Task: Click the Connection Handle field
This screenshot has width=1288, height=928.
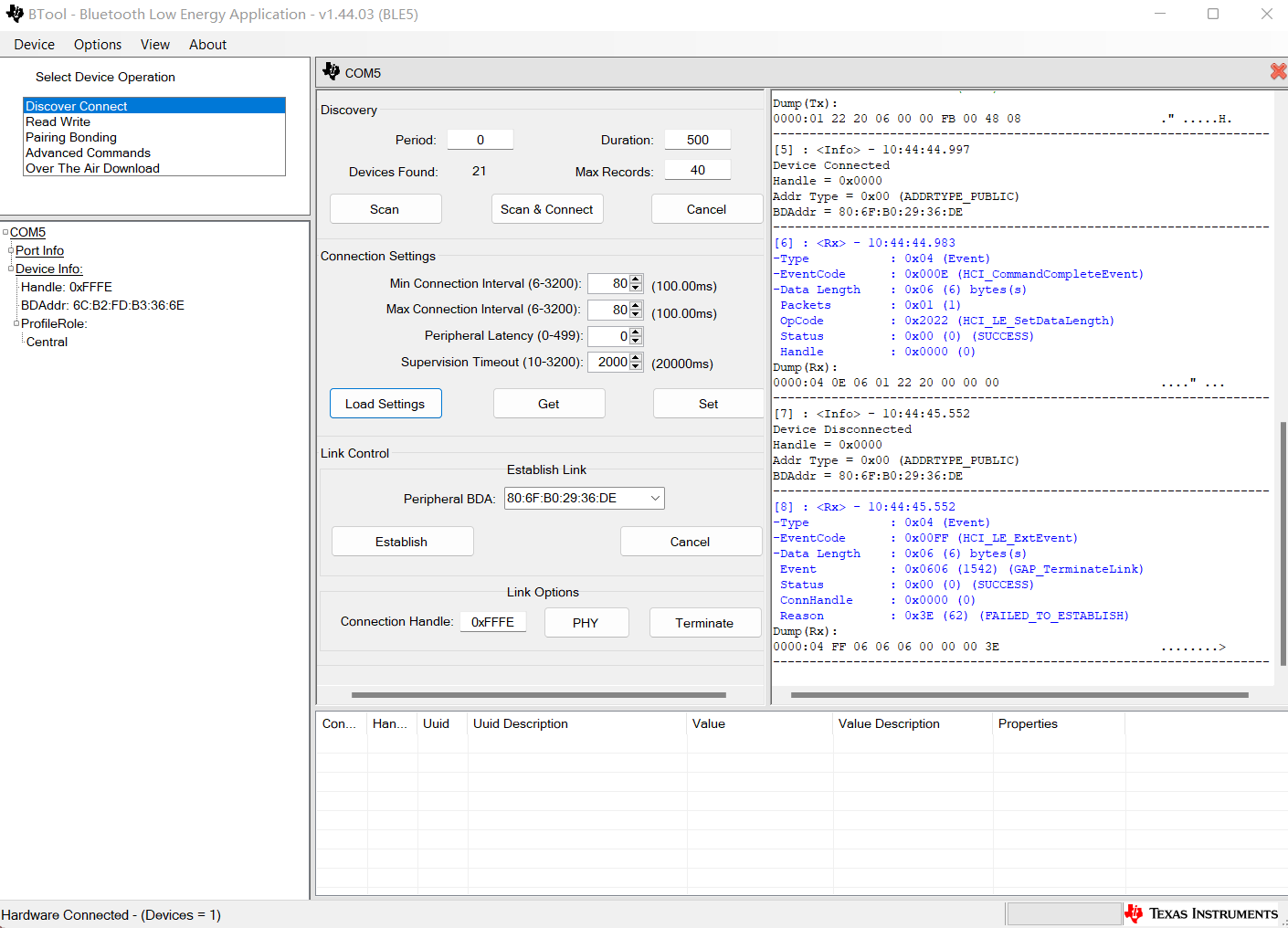Action: [x=493, y=622]
